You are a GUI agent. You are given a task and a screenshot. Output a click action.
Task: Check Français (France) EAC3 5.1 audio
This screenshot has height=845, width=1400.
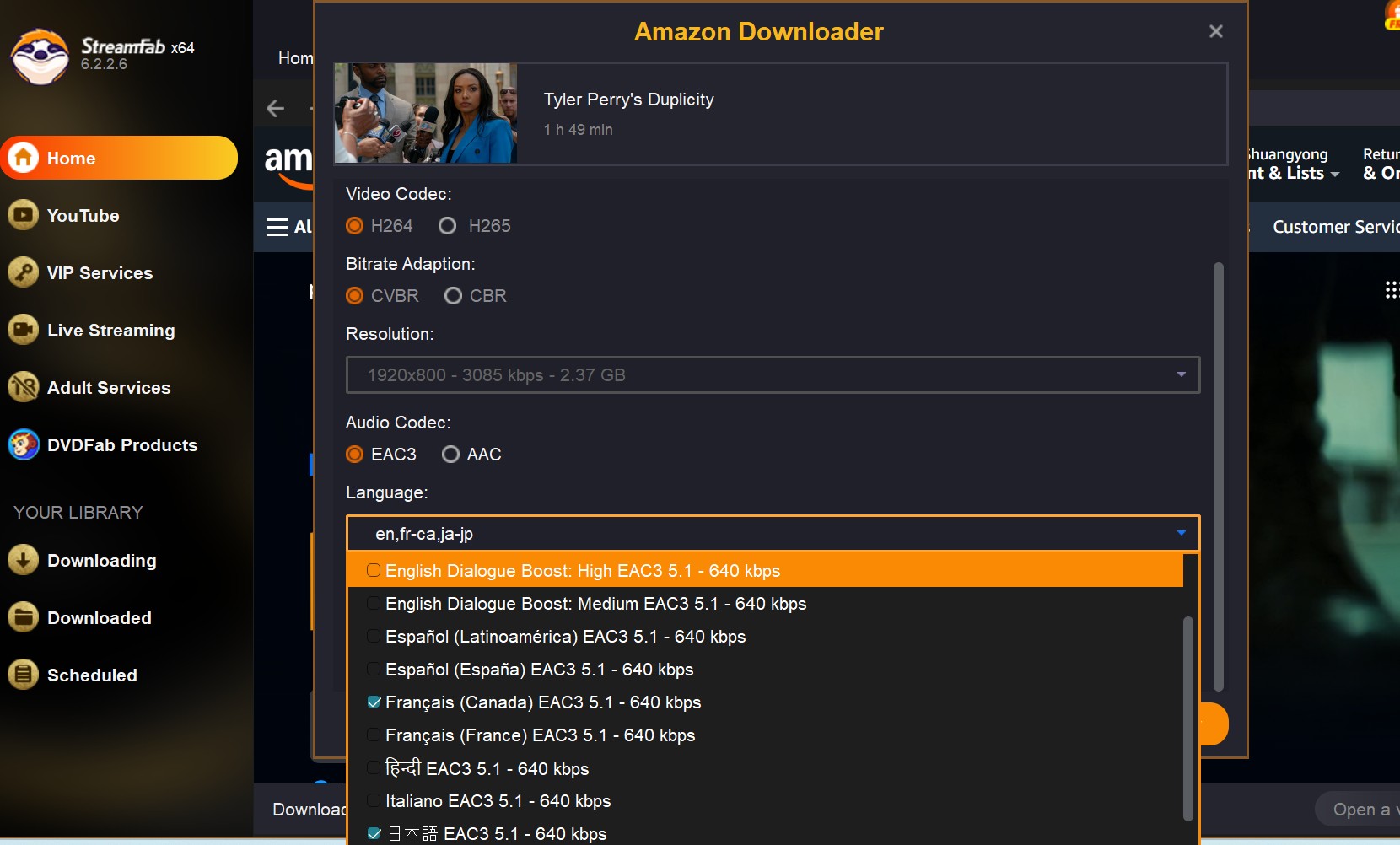(x=374, y=735)
